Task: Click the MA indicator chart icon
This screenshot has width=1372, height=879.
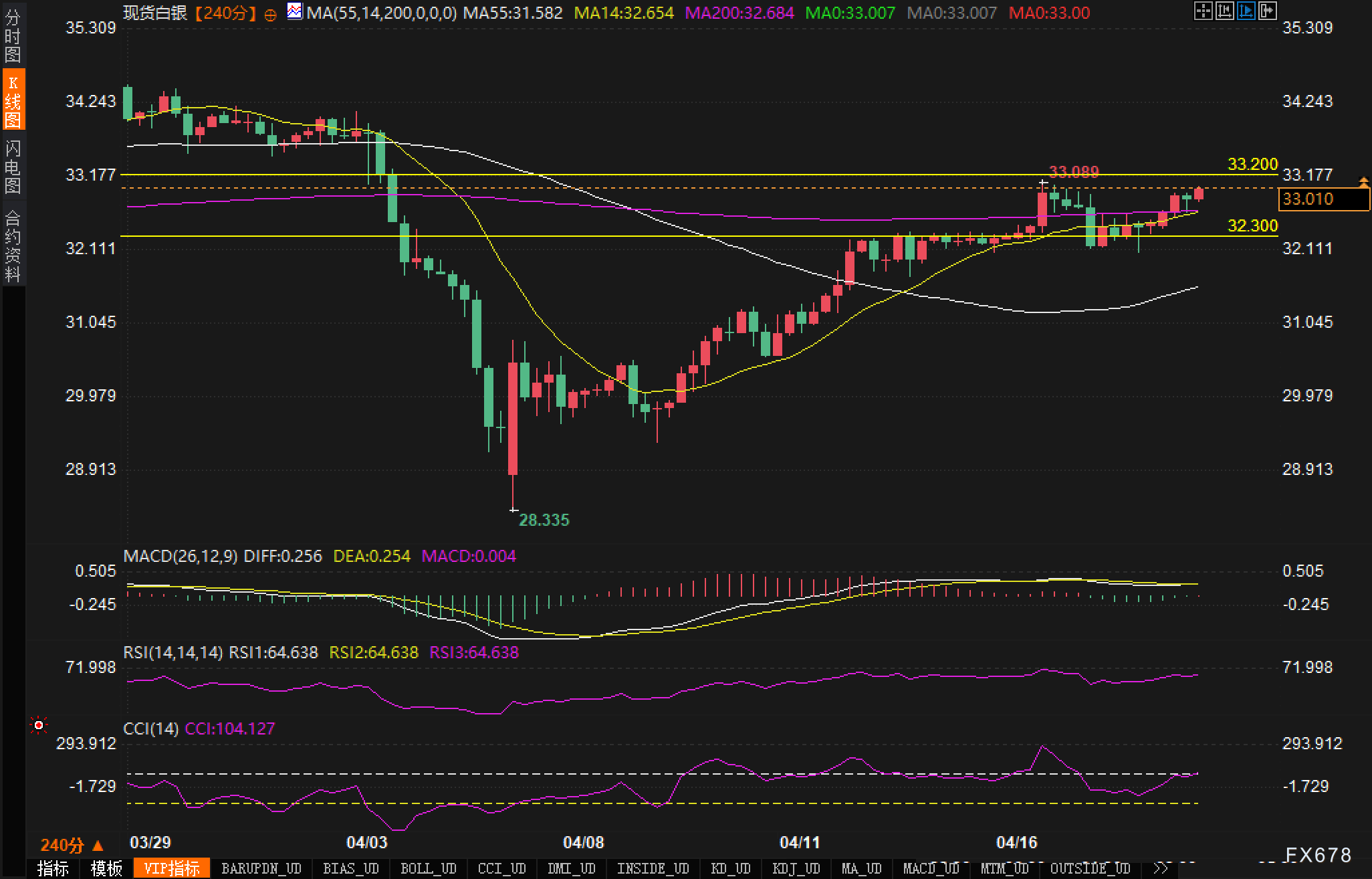Action: (x=294, y=11)
